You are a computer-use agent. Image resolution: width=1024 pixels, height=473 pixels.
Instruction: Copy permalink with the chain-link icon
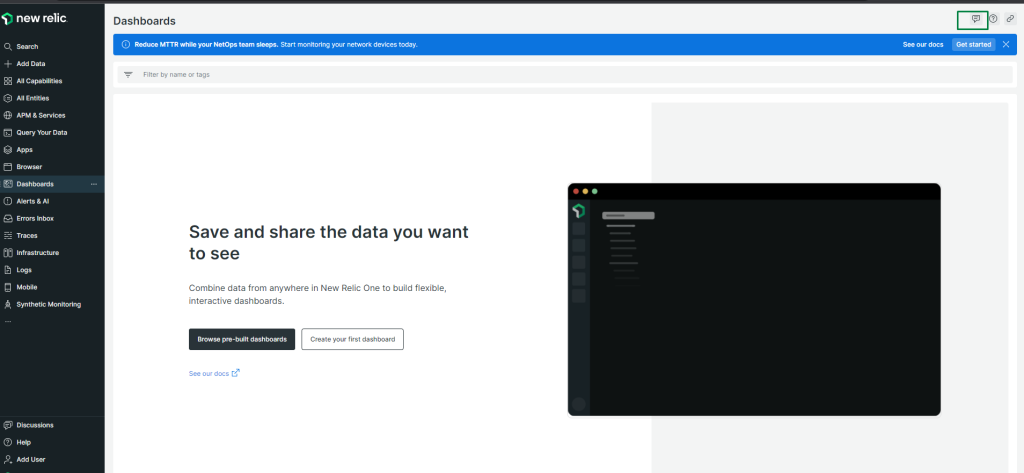click(x=1010, y=19)
